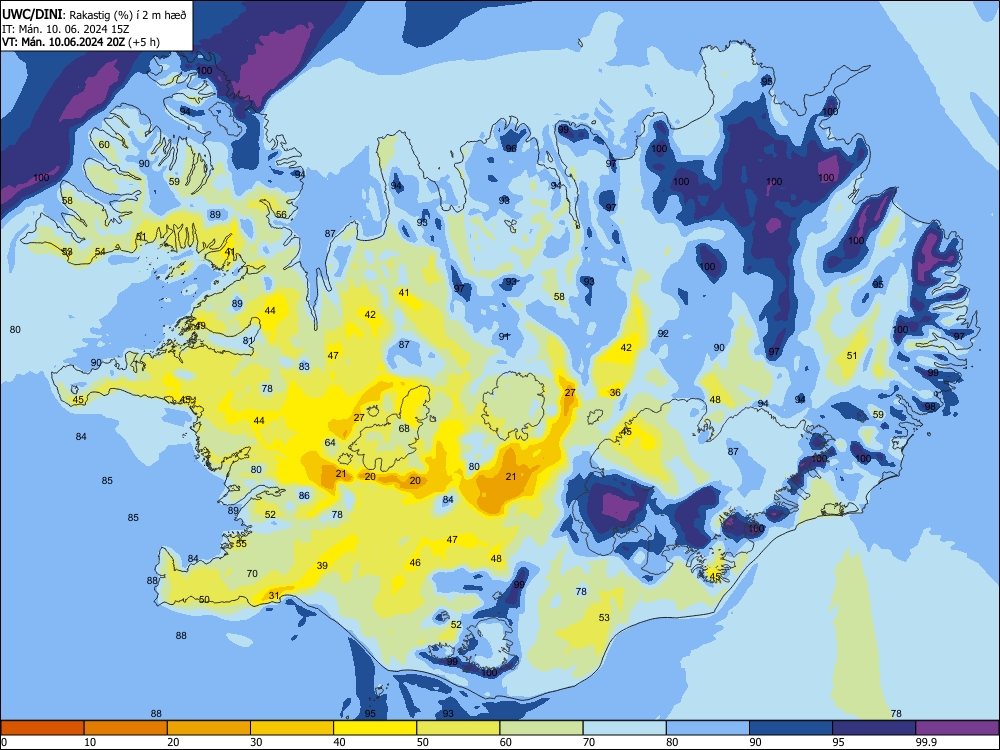Image resolution: width=1000 pixels, height=750 pixels.
Task: Click the humidity value '91' on the map
Action: point(504,336)
